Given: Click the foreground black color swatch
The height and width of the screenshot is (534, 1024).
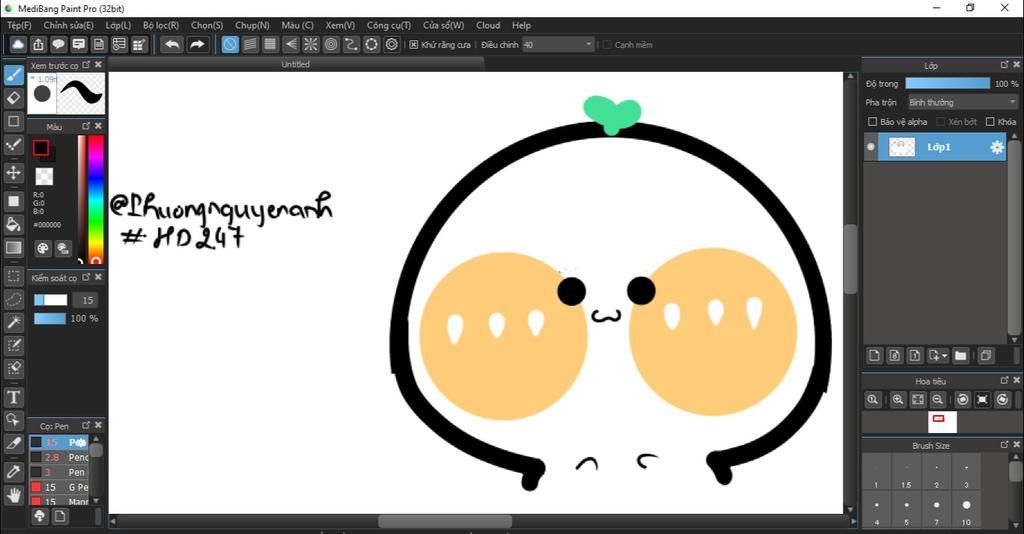Looking at the screenshot, I should (41, 148).
